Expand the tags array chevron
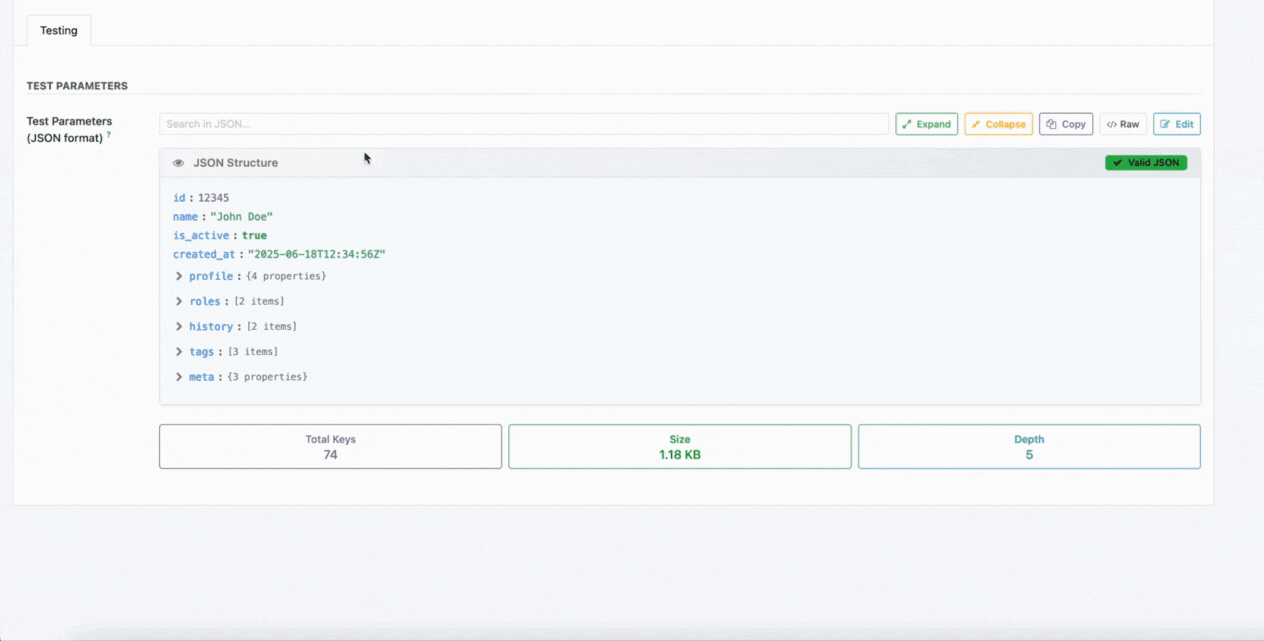Image resolution: width=1264 pixels, height=641 pixels. coord(179,352)
